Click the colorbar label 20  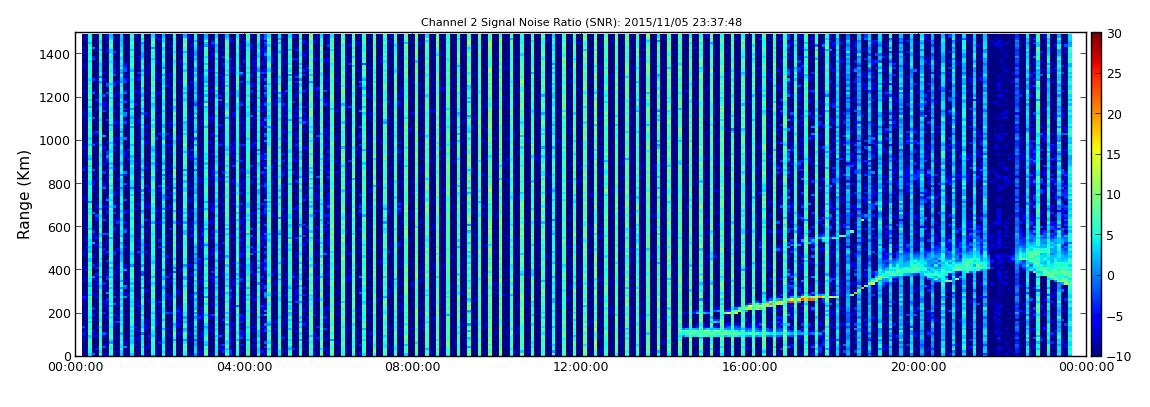(1115, 114)
